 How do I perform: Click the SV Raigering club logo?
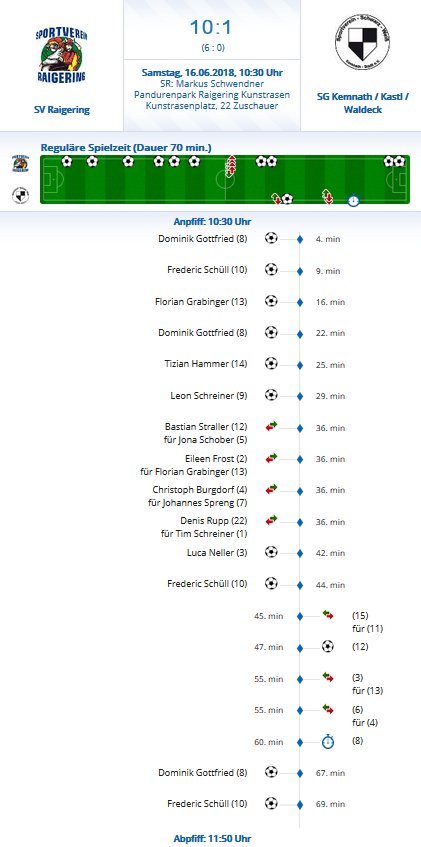point(61,56)
